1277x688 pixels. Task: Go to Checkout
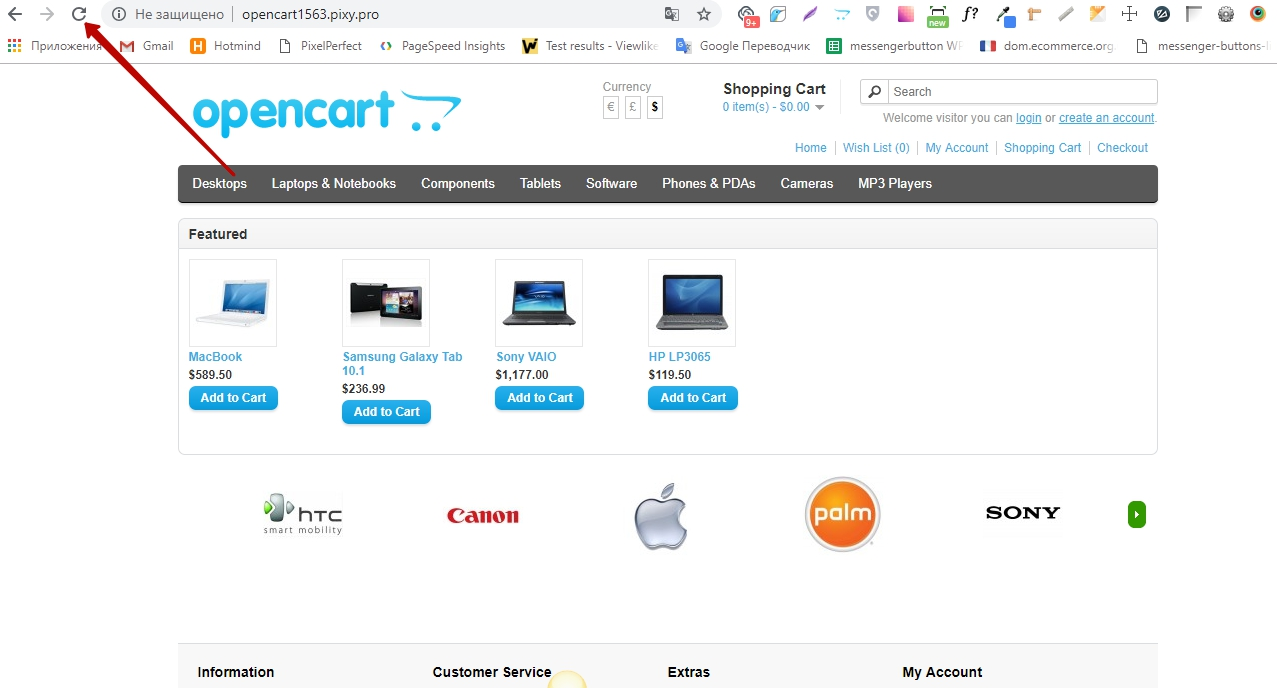[1122, 148]
